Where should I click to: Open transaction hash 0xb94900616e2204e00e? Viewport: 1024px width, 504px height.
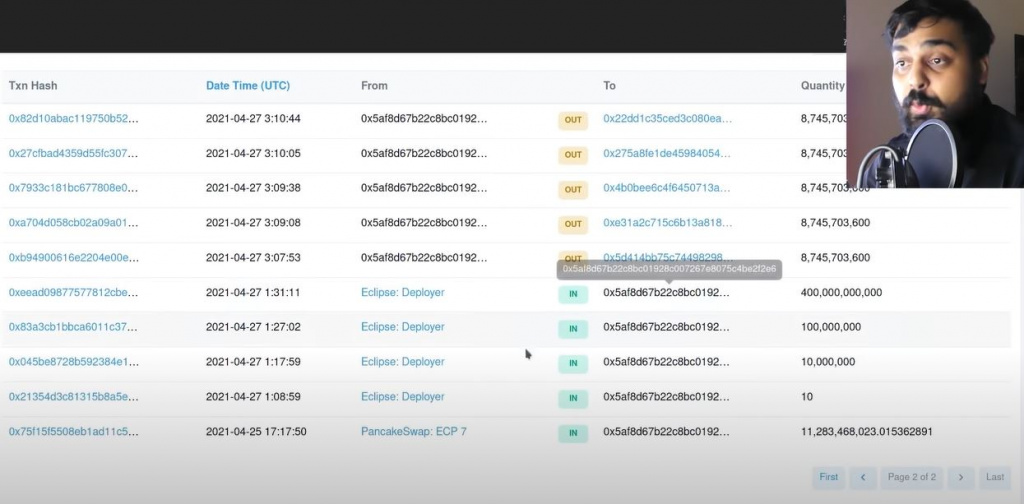tap(73, 257)
